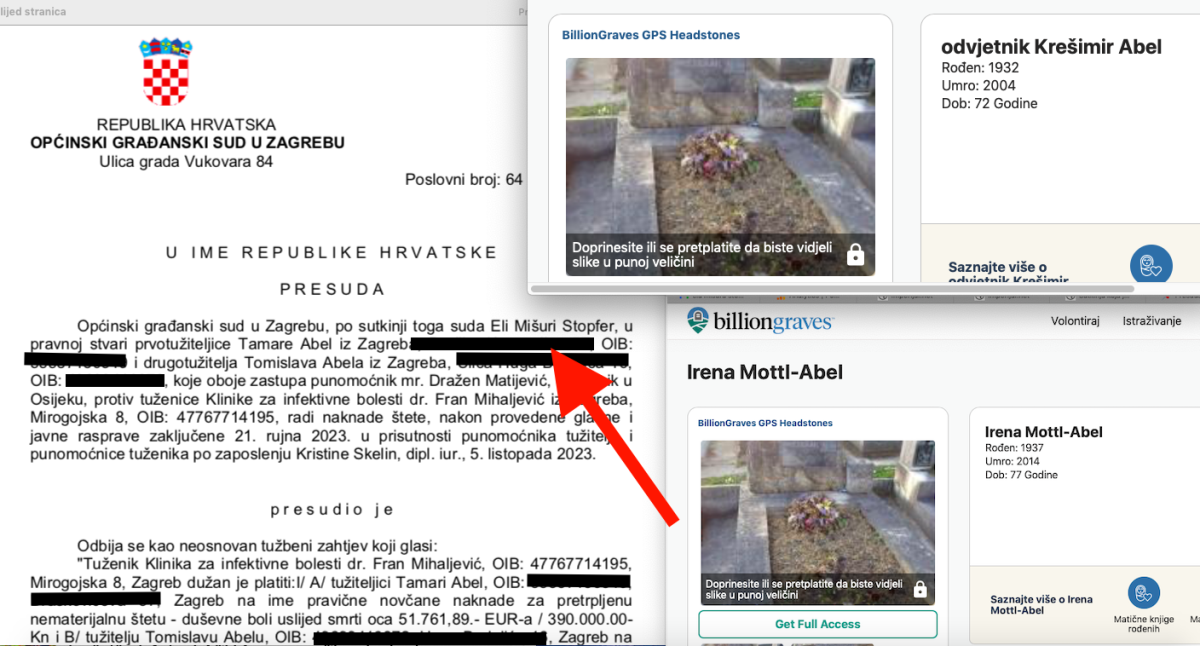Select the text Dob: 72 Godine
This screenshot has width=1200, height=646.
pyautogui.click(x=990, y=104)
